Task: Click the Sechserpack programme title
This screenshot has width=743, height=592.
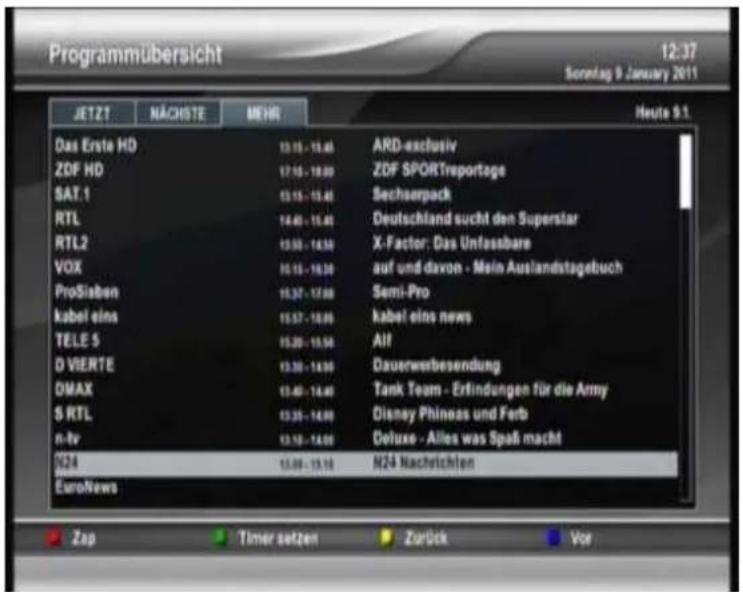Action: point(412,195)
